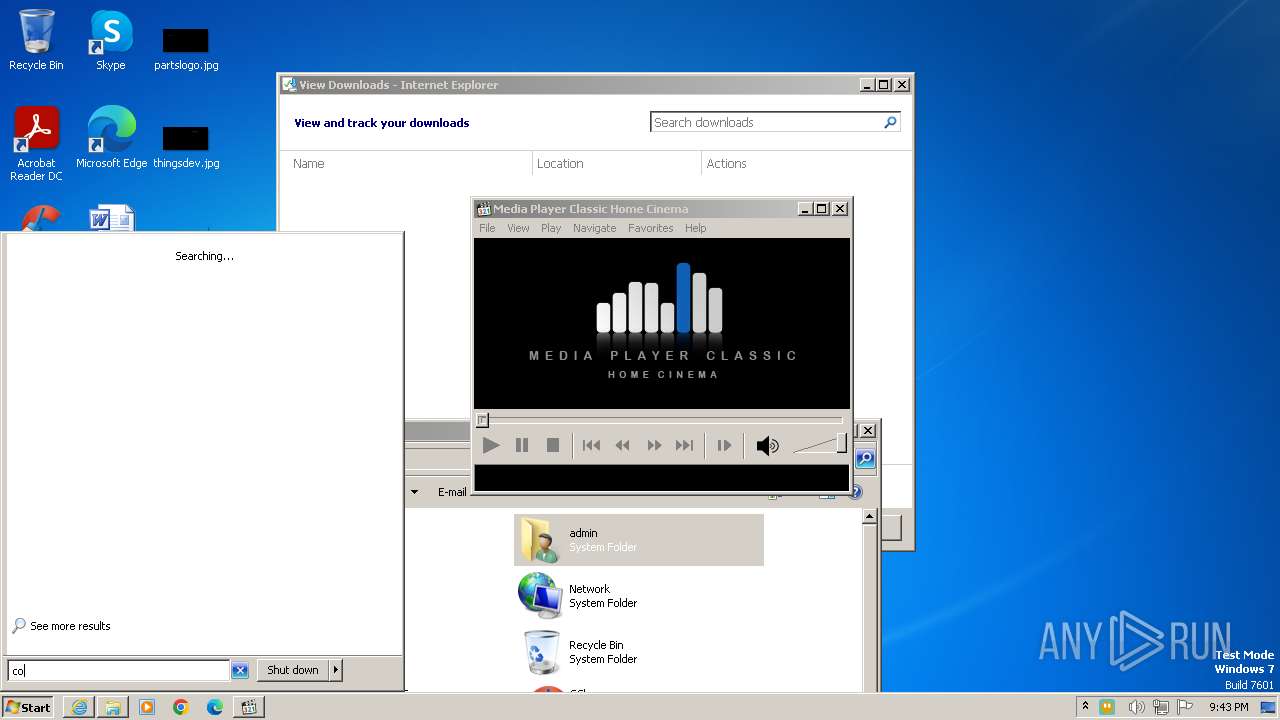Clear the Start menu search box
Image resolution: width=1280 pixels, height=720 pixels.
click(240, 671)
